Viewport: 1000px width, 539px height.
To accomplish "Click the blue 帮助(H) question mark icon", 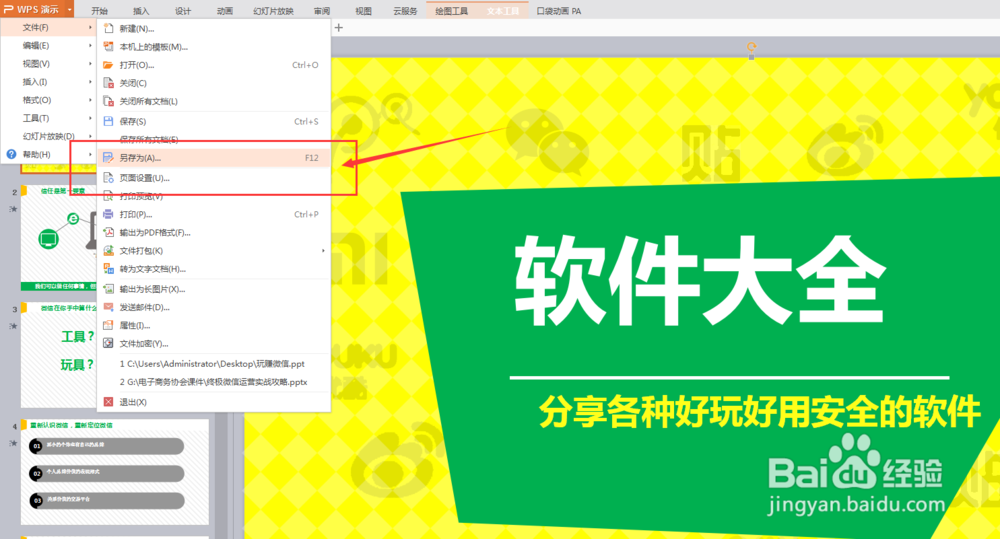I will (x=11, y=154).
